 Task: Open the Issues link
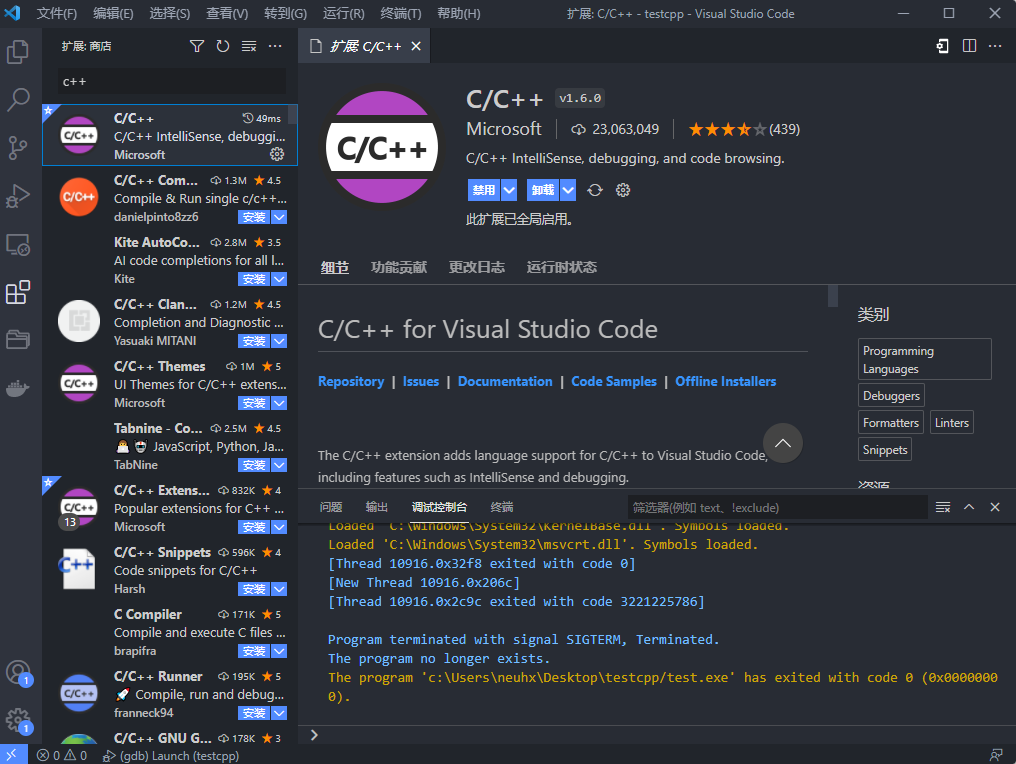click(x=421, y=382)
